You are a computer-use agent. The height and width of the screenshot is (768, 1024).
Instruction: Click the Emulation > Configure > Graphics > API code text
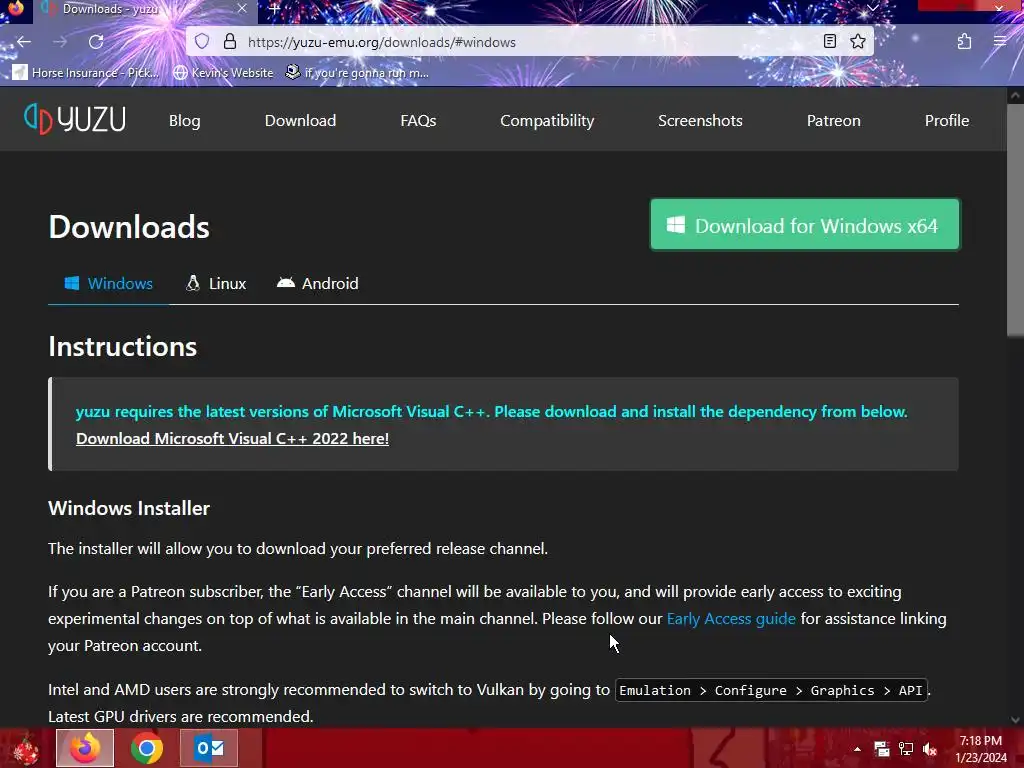coord(771,690)
